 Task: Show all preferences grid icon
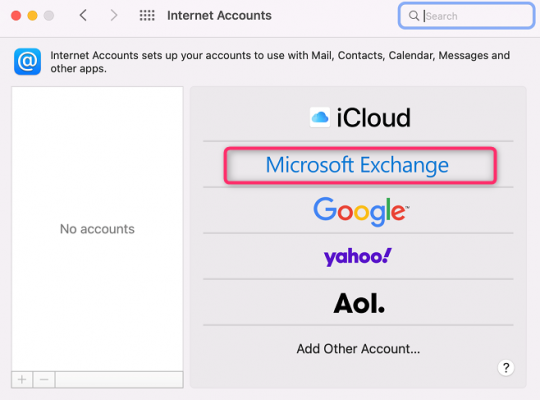[147, 16]
